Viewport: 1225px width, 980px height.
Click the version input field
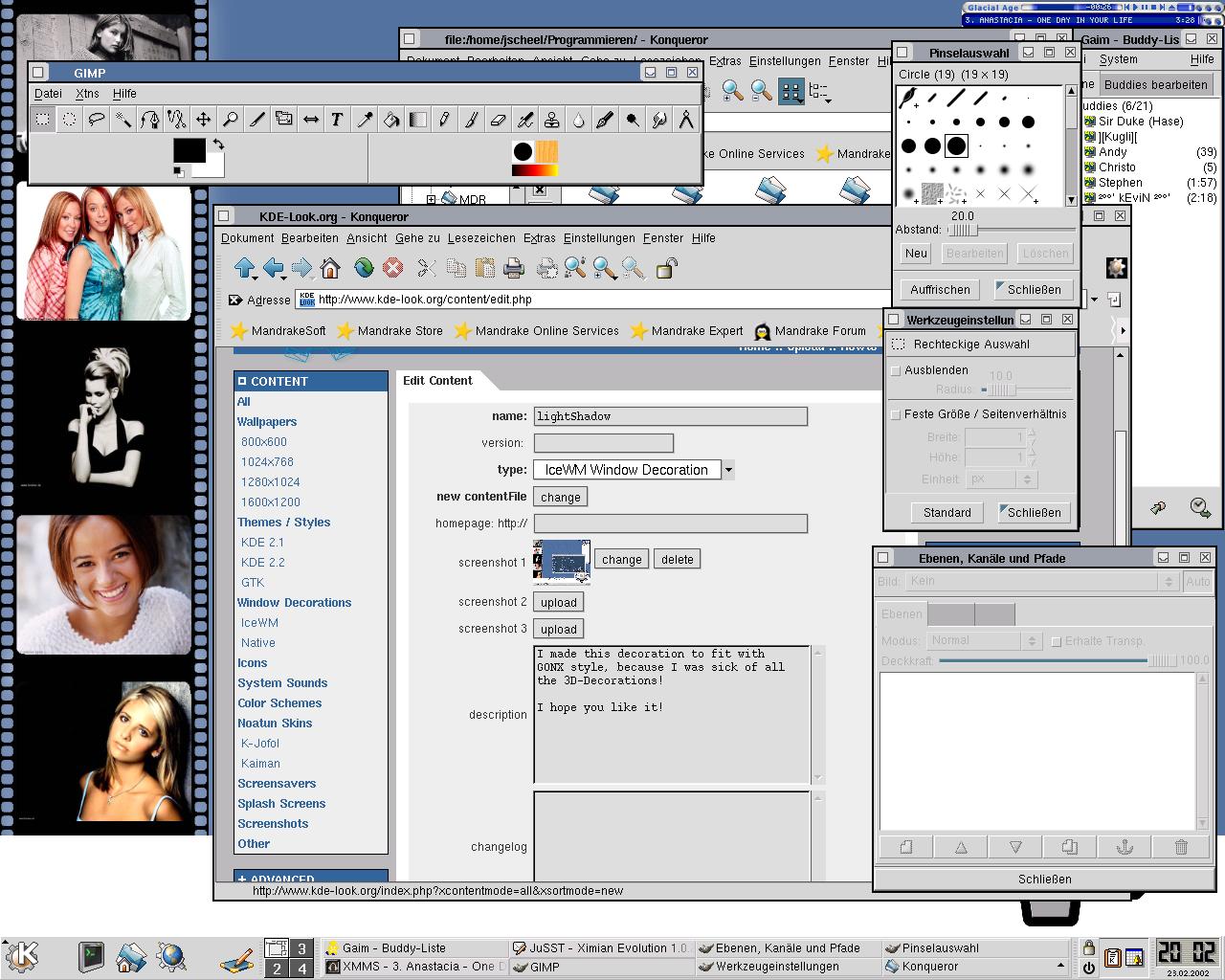pyautogui.click(x=603, y=443)
